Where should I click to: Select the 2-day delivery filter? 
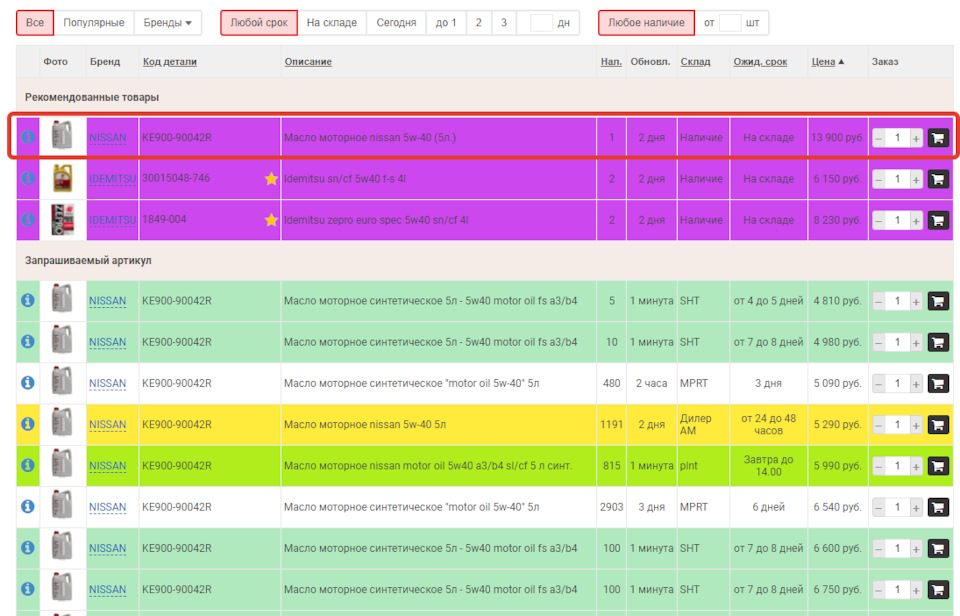click(x=479, y=23)
